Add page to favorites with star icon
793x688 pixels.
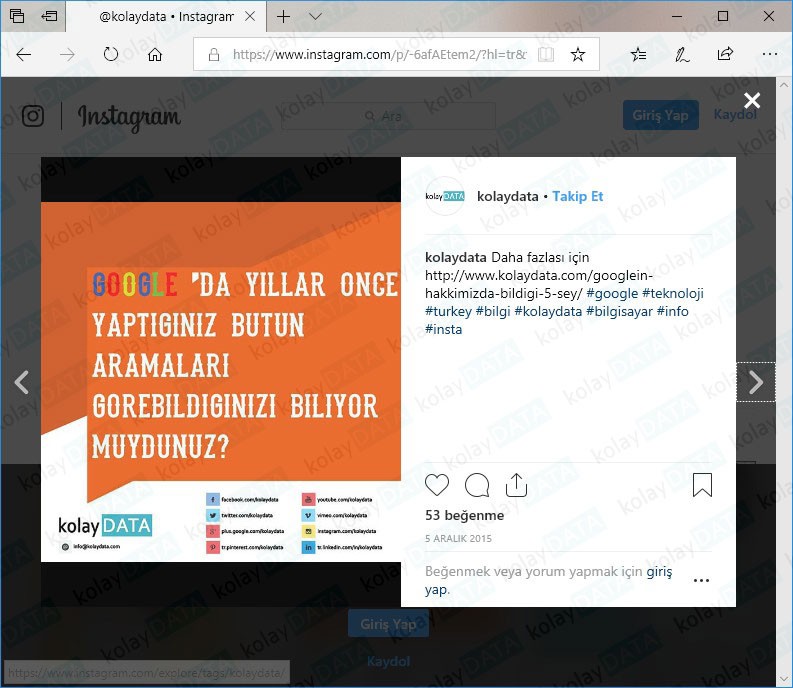(578, 54)
